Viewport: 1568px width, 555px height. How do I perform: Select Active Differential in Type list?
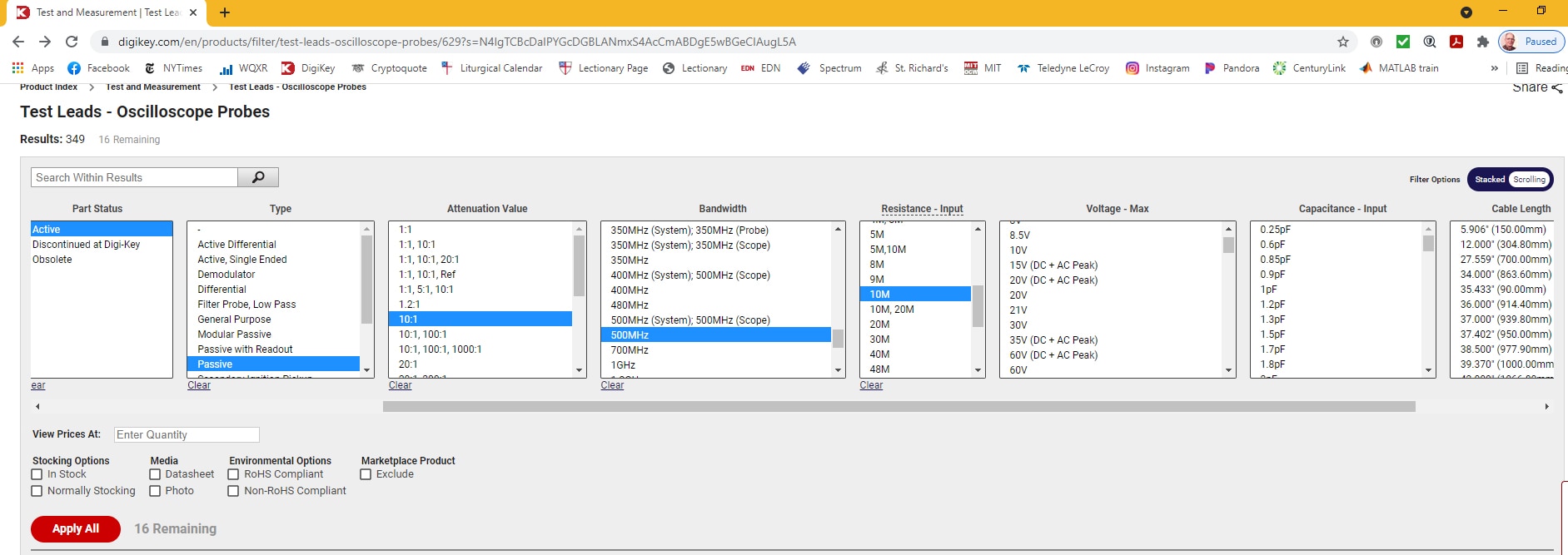click(x=236, y=245)
